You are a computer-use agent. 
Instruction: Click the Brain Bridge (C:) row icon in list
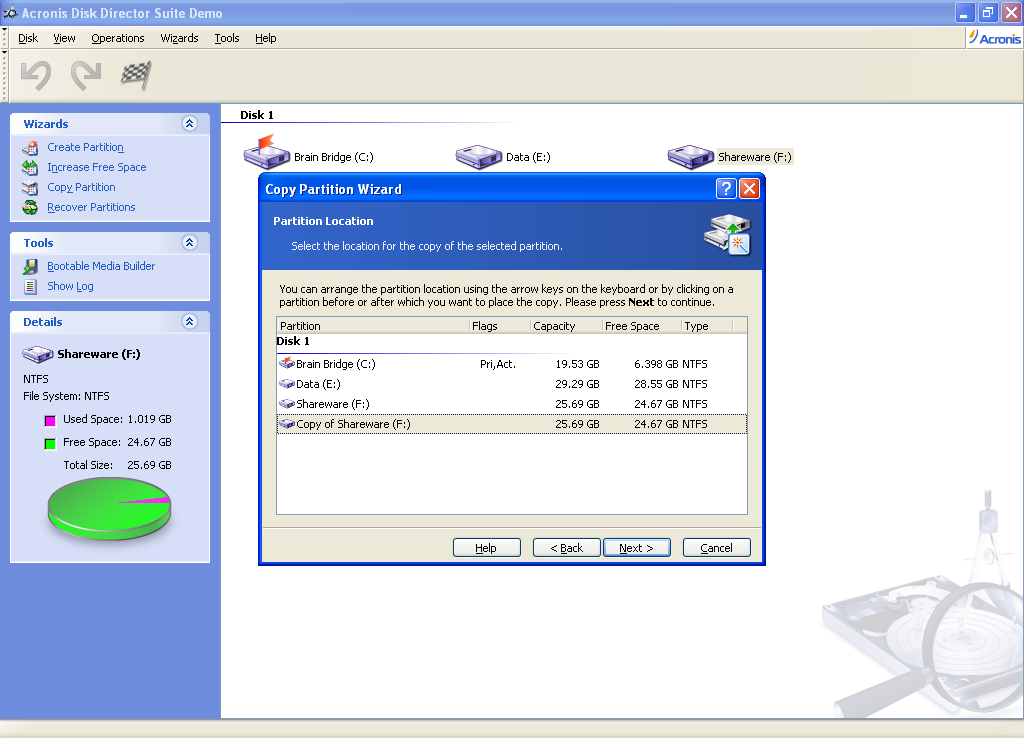287,363
